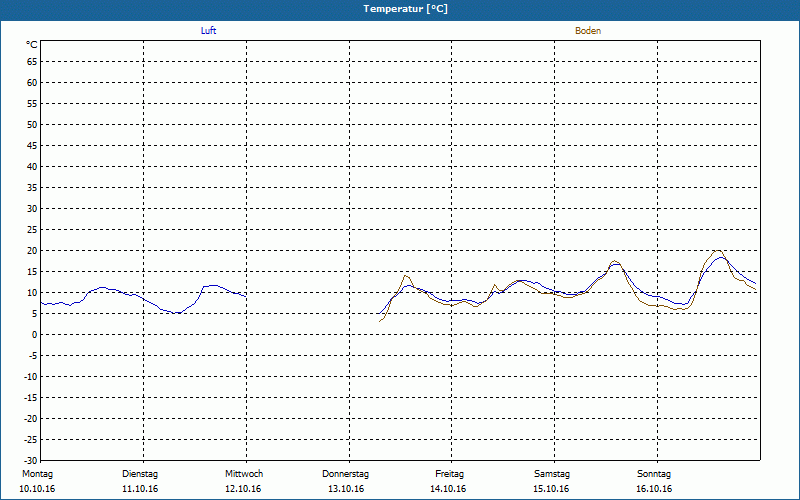Click the date 11.10.16
Image resolution: width=800 pixels, height=500 pixels.
(140, 489)
